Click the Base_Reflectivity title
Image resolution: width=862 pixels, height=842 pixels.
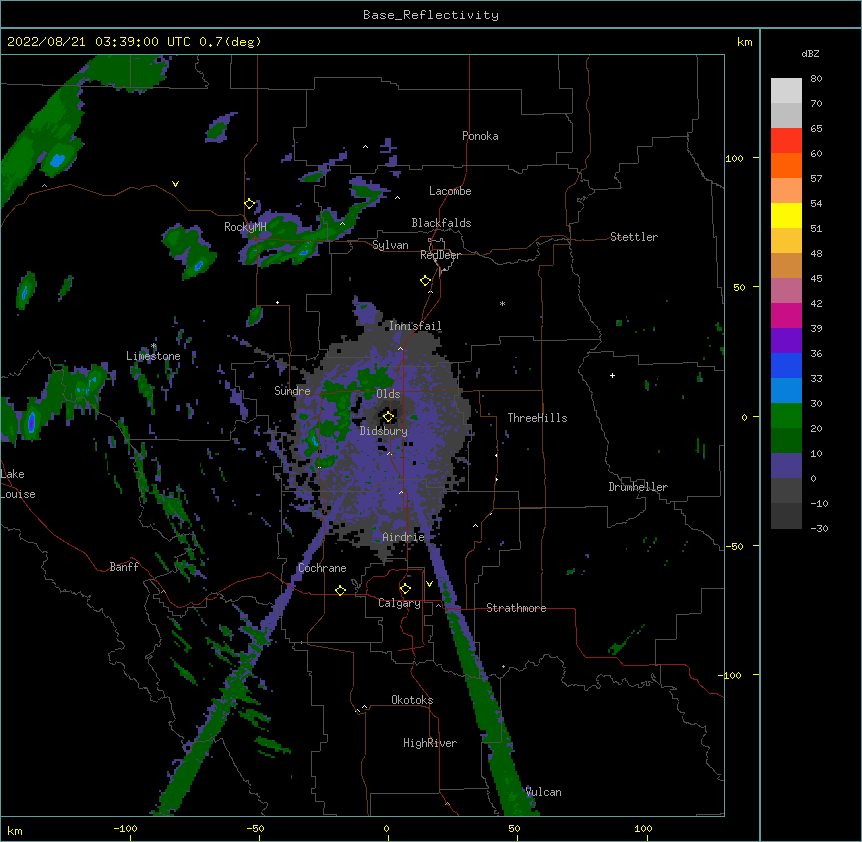click(x=431, y=15)
